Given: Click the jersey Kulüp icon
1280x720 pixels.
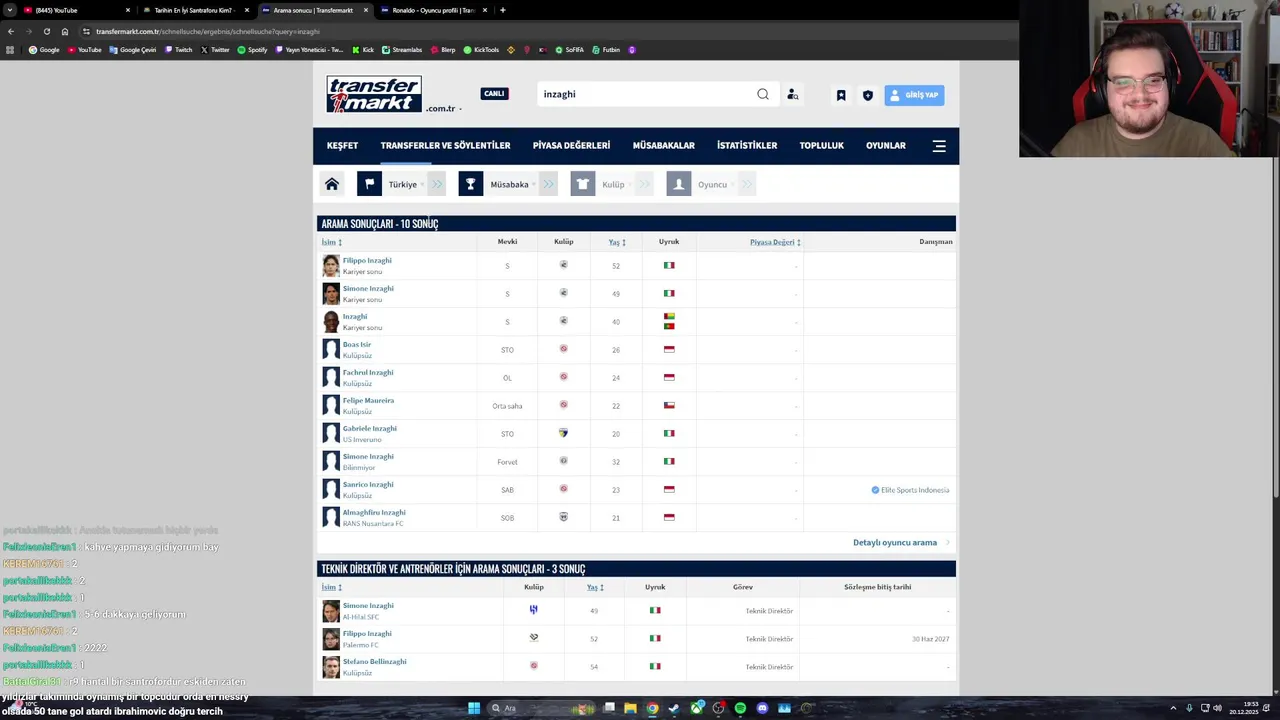Looking at the screenshot, I should tap(583, 184).
